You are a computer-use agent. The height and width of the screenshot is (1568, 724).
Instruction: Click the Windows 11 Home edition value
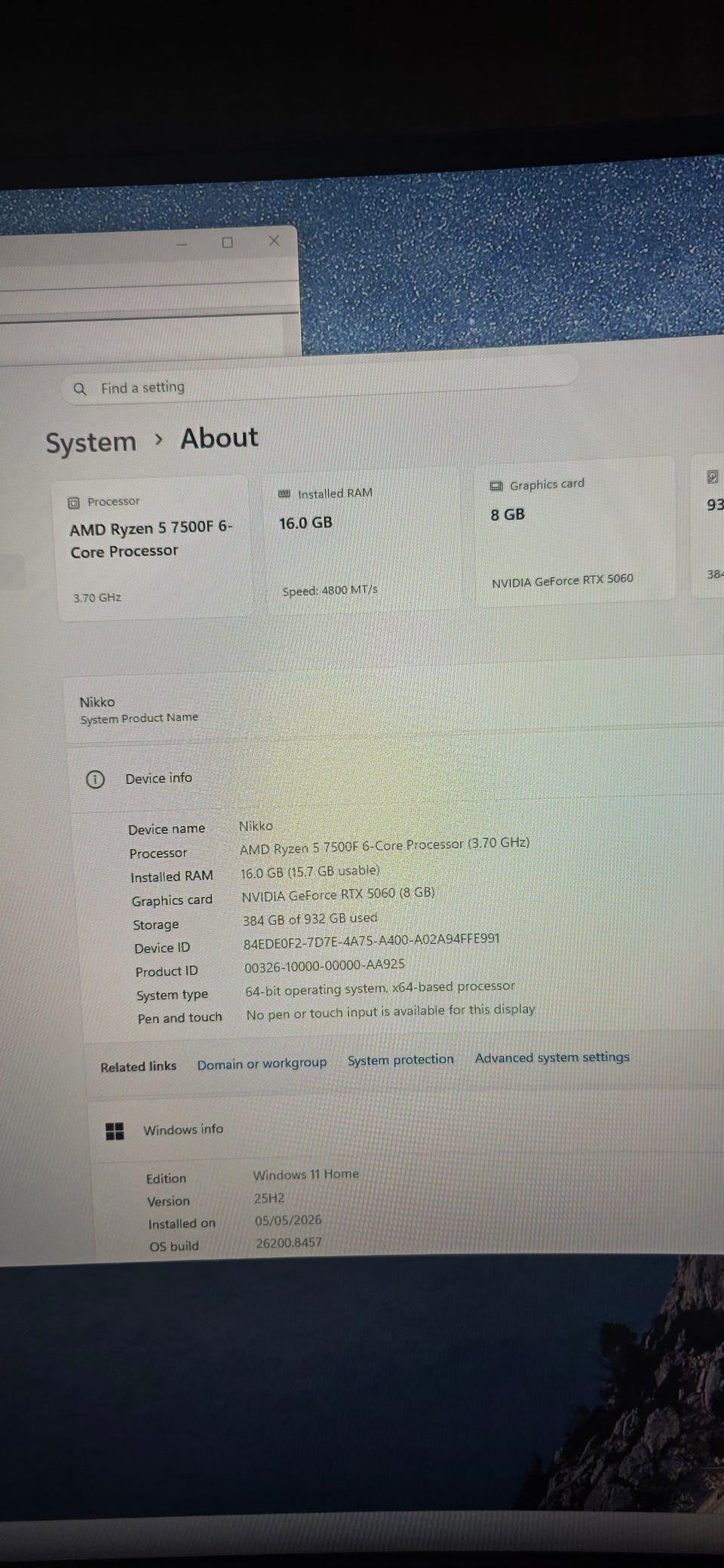pyautogui.click(x=305, y=1175)
